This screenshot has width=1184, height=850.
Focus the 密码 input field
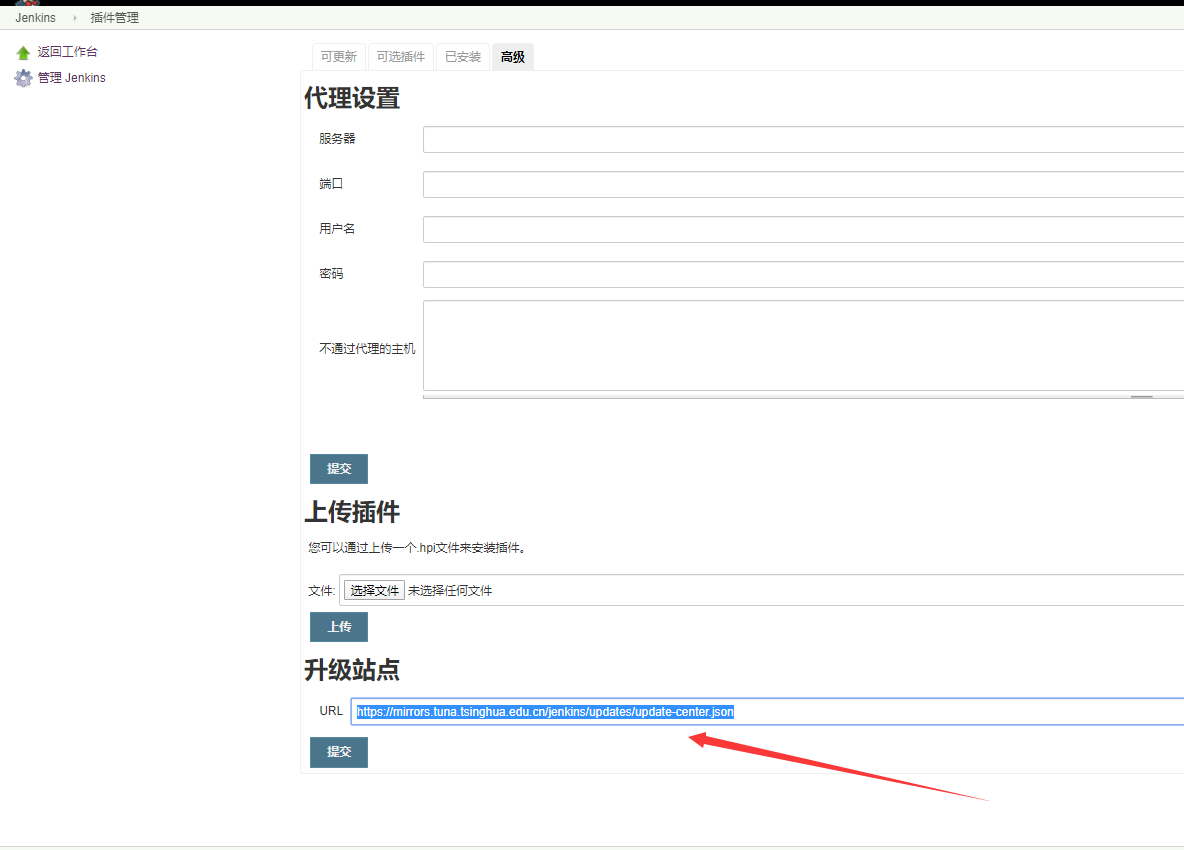(803, 275)
